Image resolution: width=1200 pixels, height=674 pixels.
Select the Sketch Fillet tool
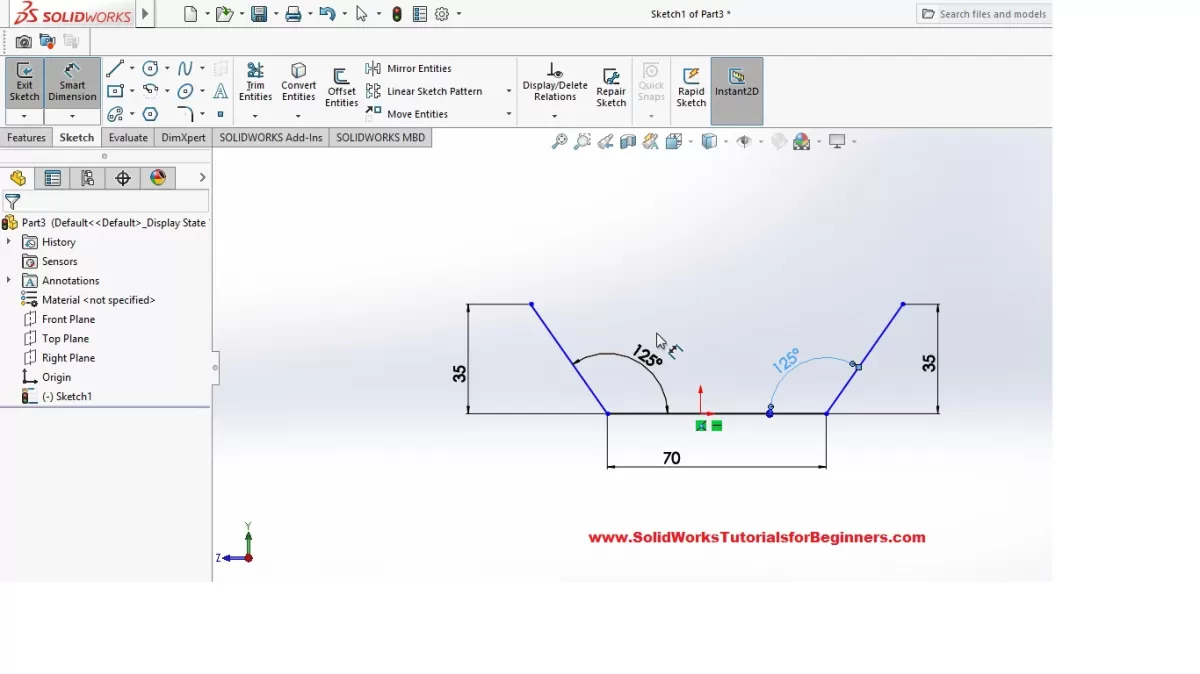tap(185, 114)
